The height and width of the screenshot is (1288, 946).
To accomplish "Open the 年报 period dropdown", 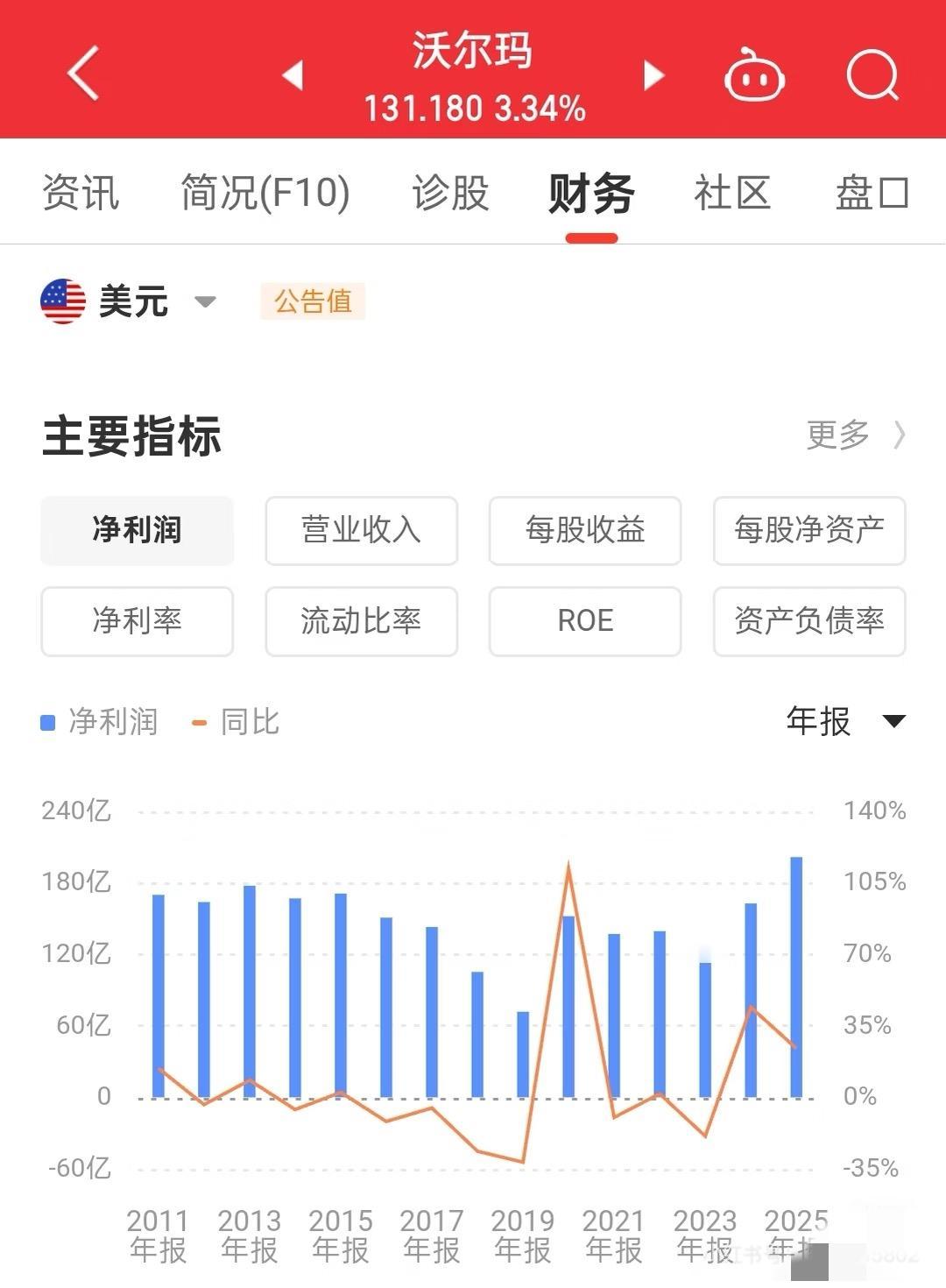I will [x=846, y=722].
